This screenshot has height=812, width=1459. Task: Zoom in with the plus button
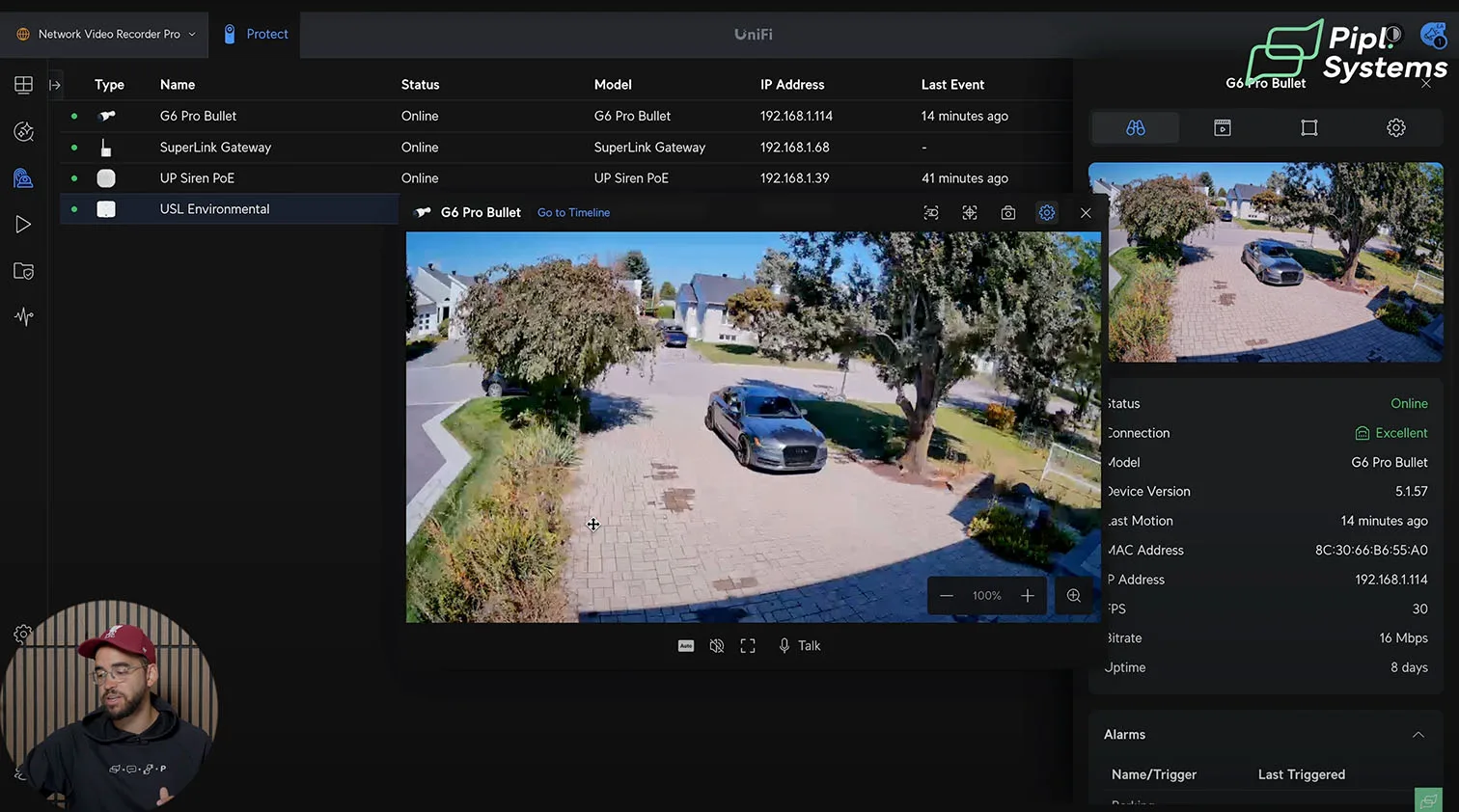pos(1028,596)
